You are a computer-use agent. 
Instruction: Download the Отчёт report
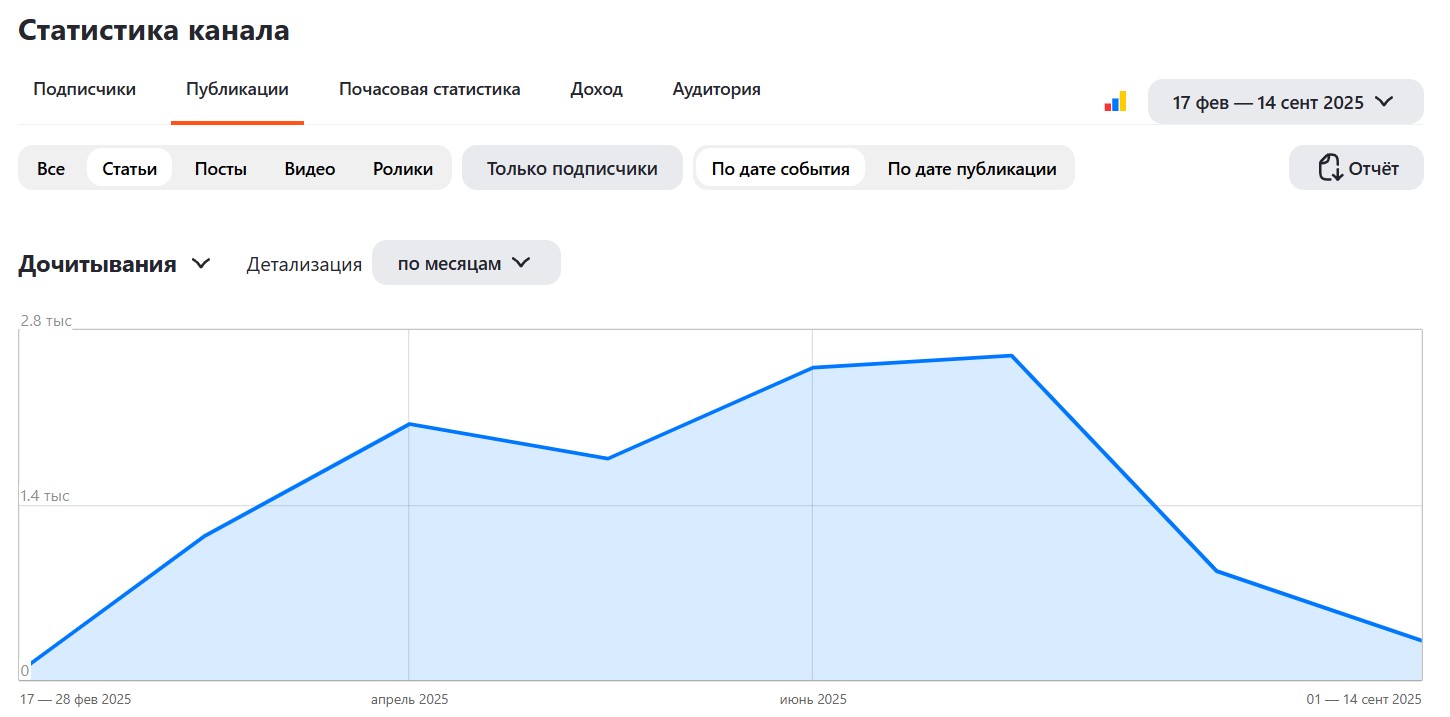pos(1356,168)
